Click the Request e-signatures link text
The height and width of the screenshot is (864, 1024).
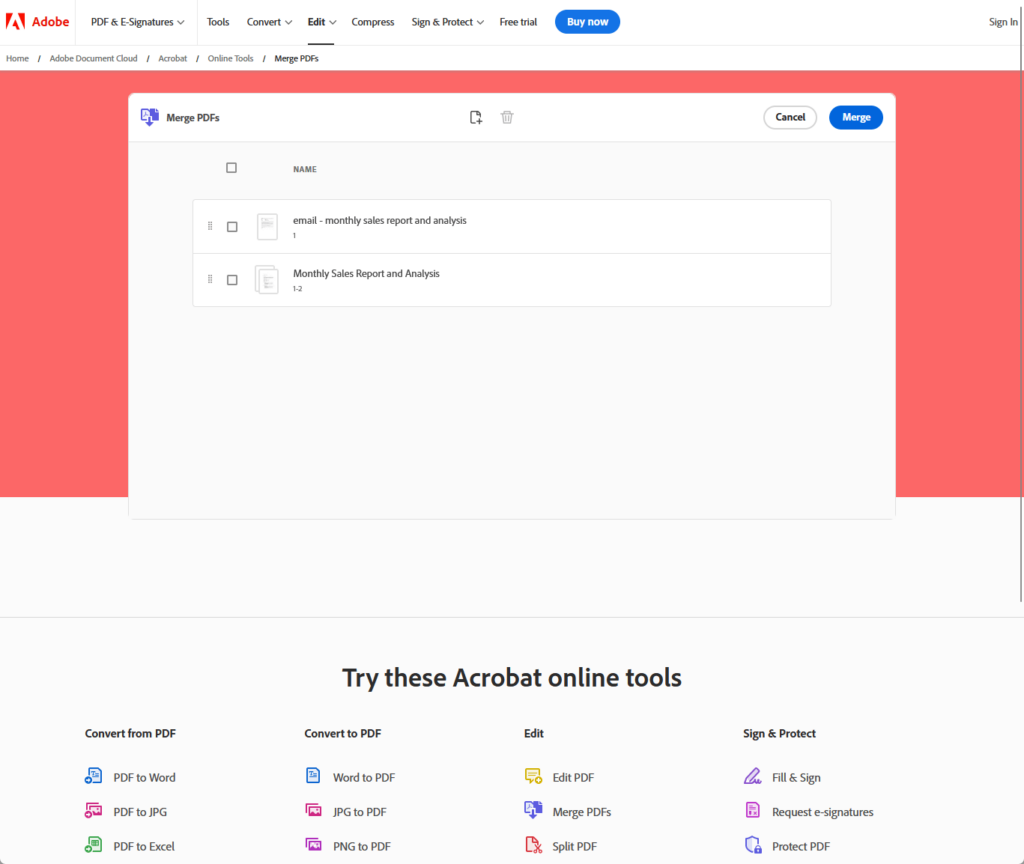click(822, 812)
